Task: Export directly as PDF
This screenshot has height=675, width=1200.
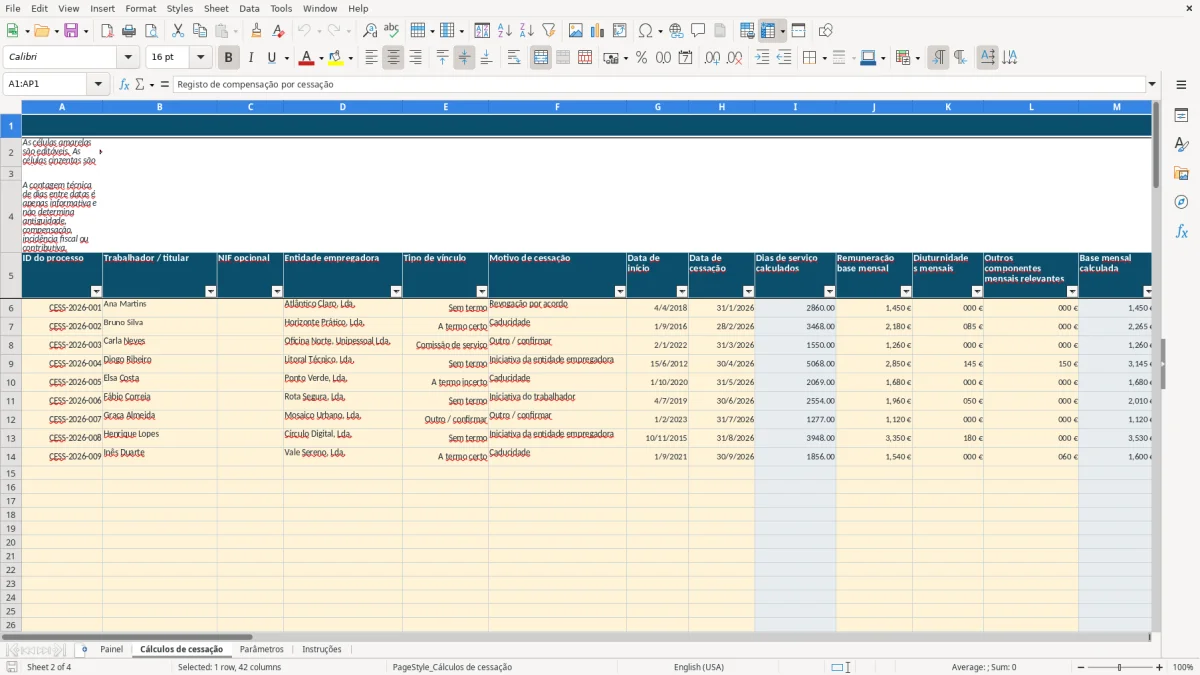Action: point(107,31)
